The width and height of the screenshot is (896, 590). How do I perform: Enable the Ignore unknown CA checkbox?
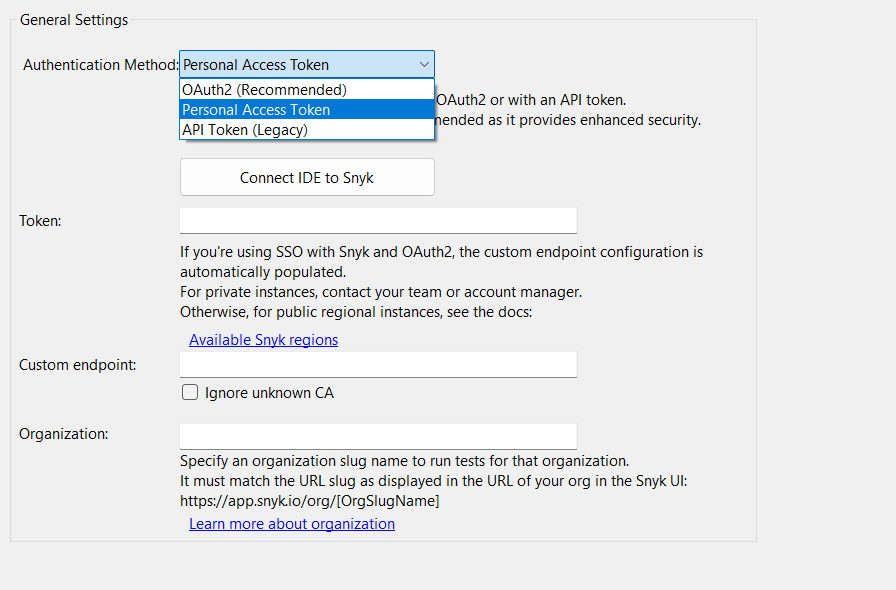coord(190,393)
